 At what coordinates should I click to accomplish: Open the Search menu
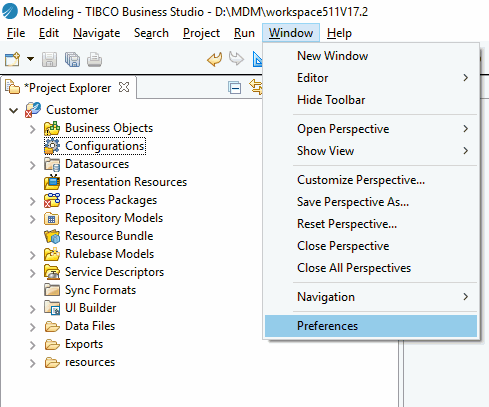(x=151, y=33)
